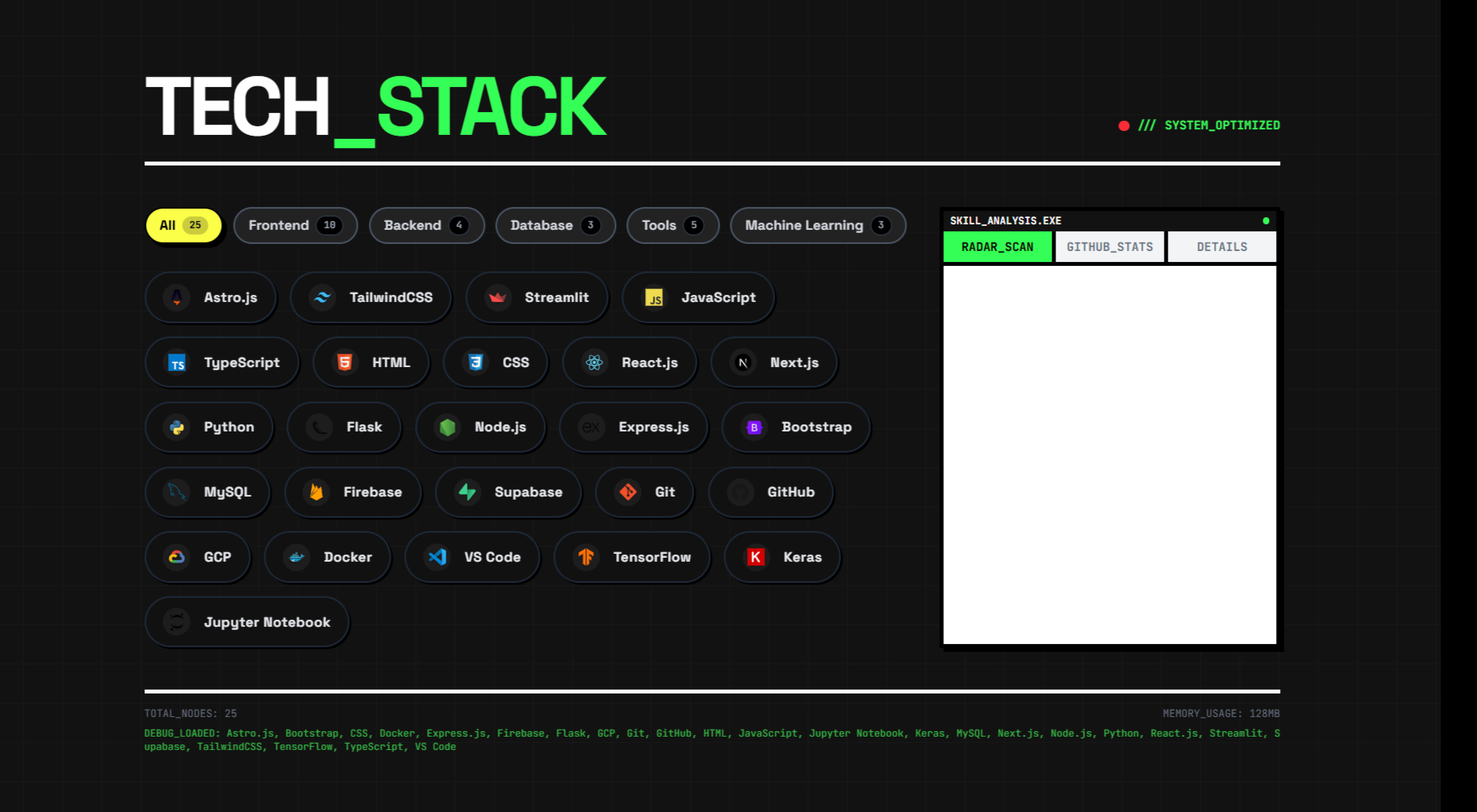Click the white radar scan canvas area
Image resolution: width=1477 pixels, height=812 pixels.
[x=1110, y=455]
